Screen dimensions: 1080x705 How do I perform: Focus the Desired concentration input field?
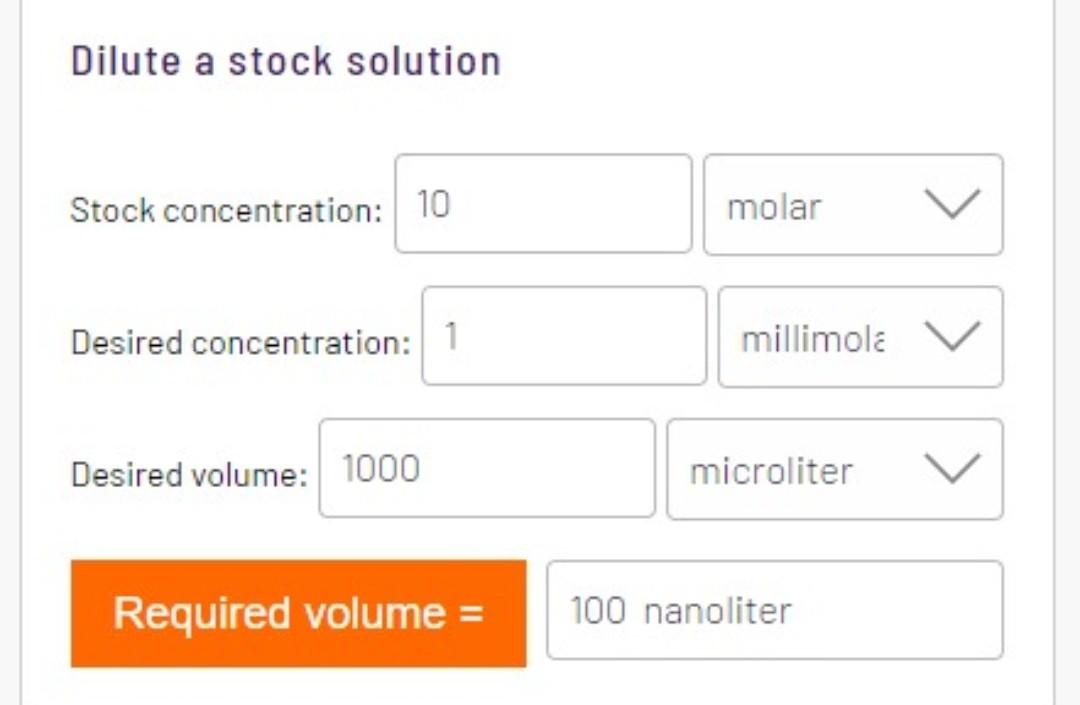564,336
